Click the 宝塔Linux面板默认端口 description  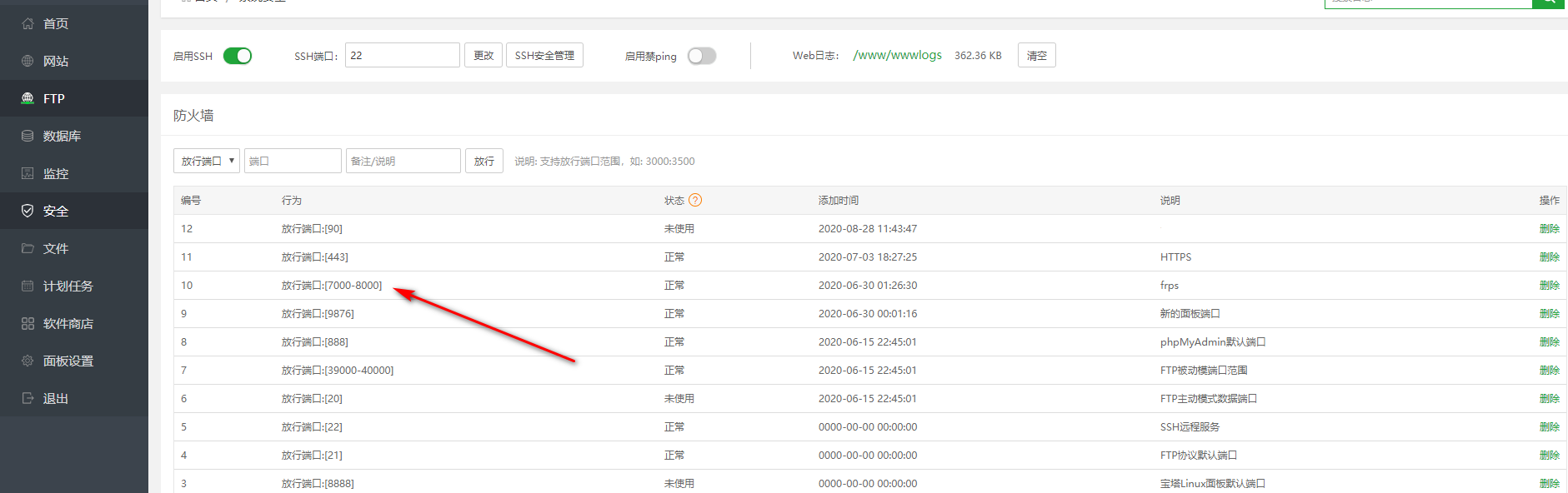(x=1213, y=483)
